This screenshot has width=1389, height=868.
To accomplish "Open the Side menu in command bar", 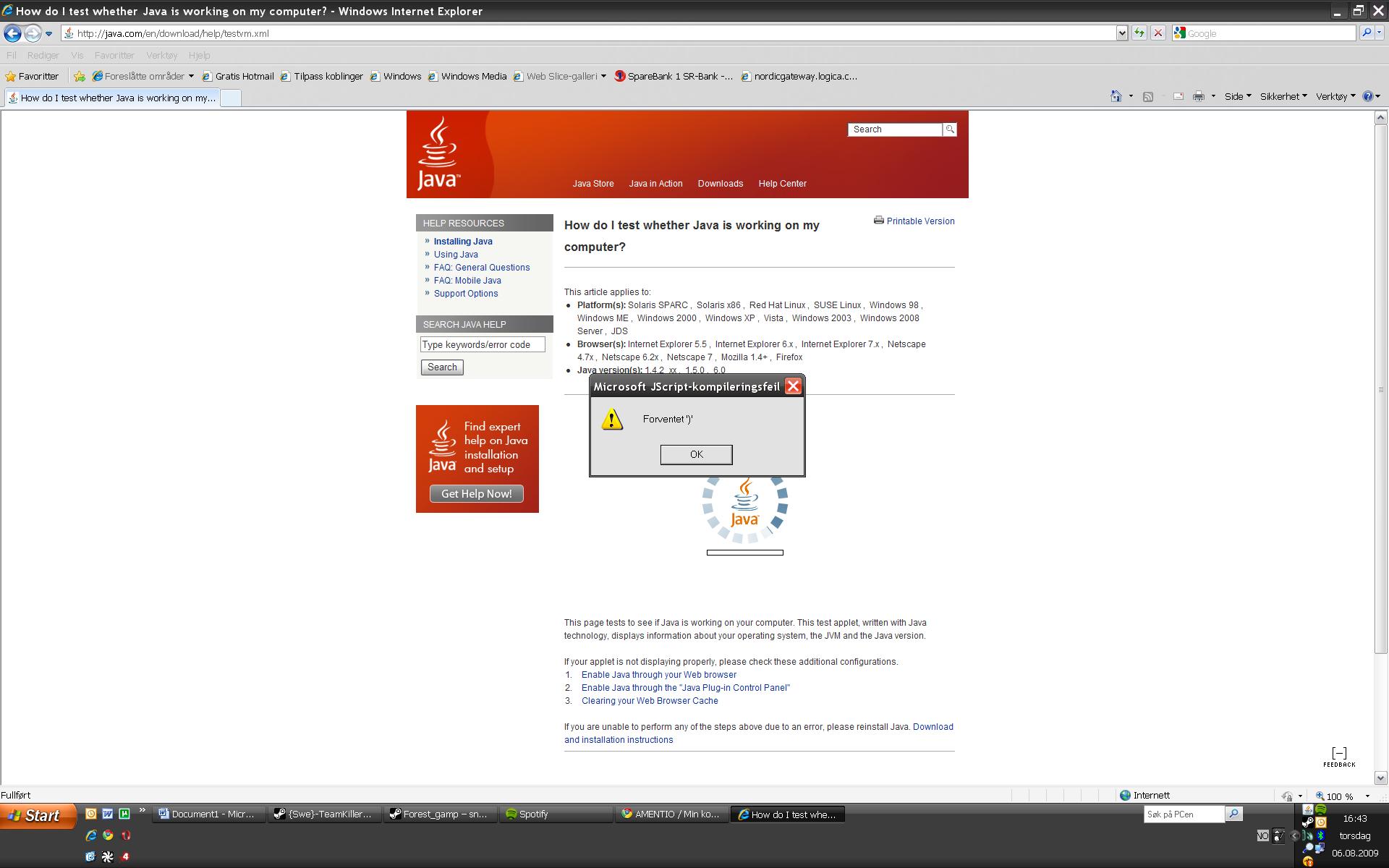I will click(1237, 96).
